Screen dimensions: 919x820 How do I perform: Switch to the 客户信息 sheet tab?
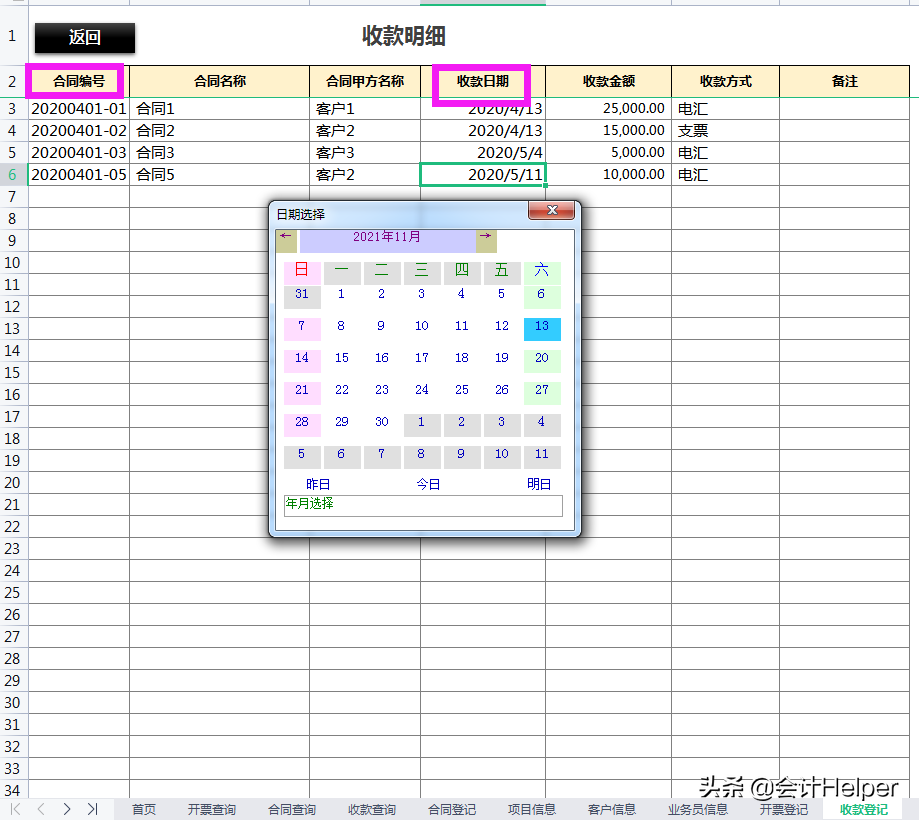612,809
